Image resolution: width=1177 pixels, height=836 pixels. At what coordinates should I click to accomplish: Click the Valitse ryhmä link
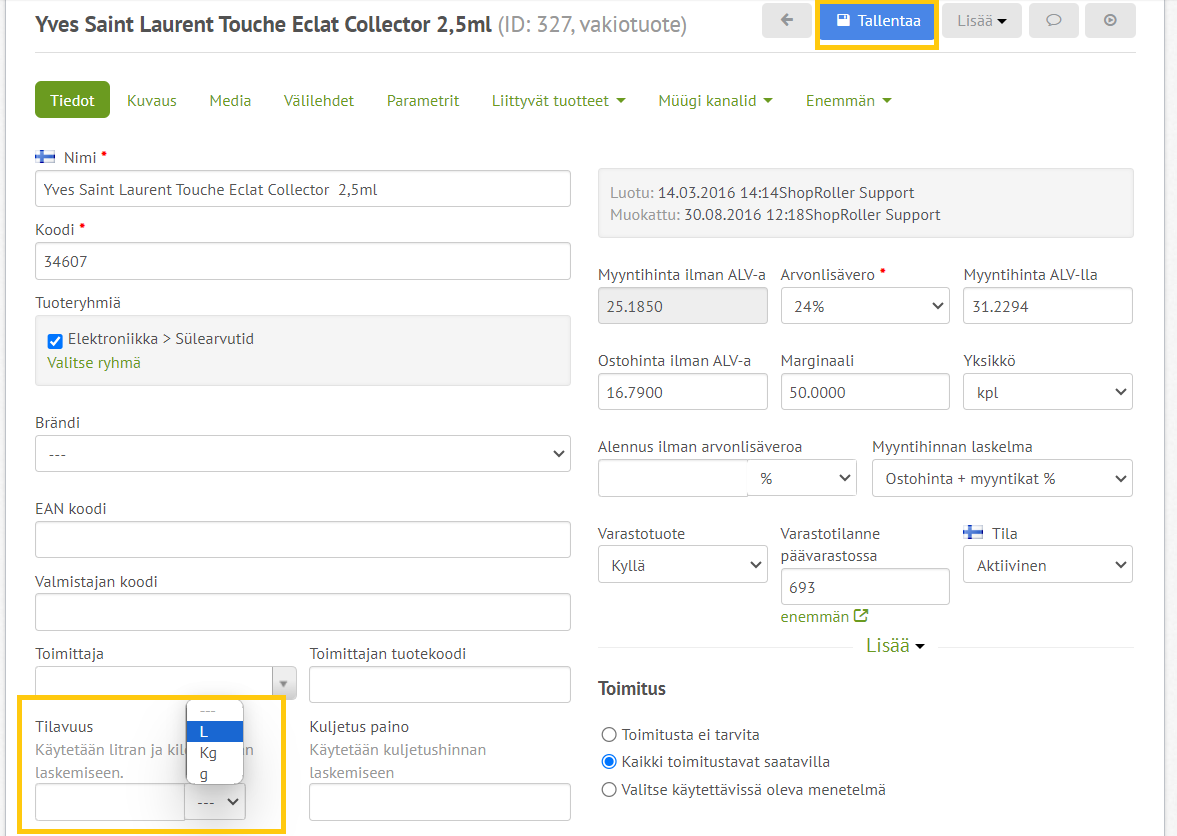(x=94, y=362)
